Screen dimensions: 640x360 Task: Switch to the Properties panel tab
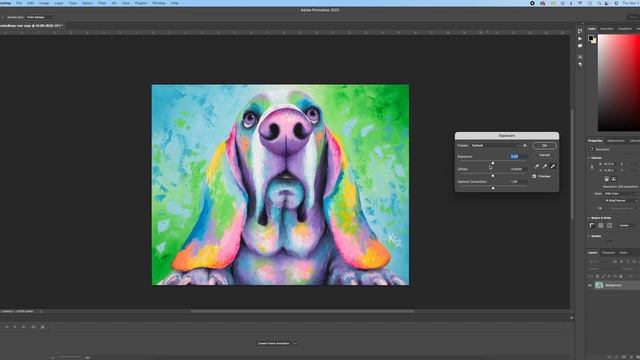tap(595, 141)
